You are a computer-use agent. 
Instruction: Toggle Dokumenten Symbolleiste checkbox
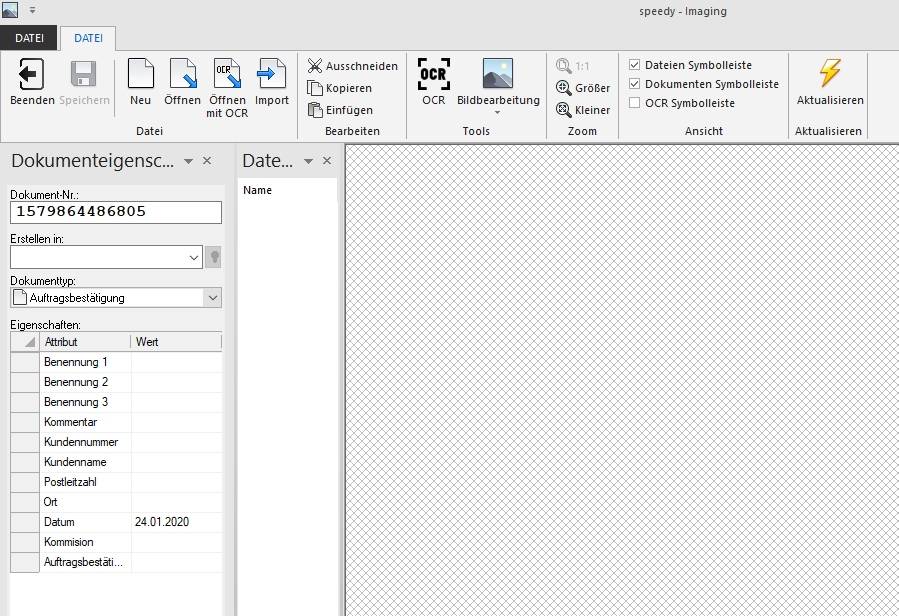[635, 84]
